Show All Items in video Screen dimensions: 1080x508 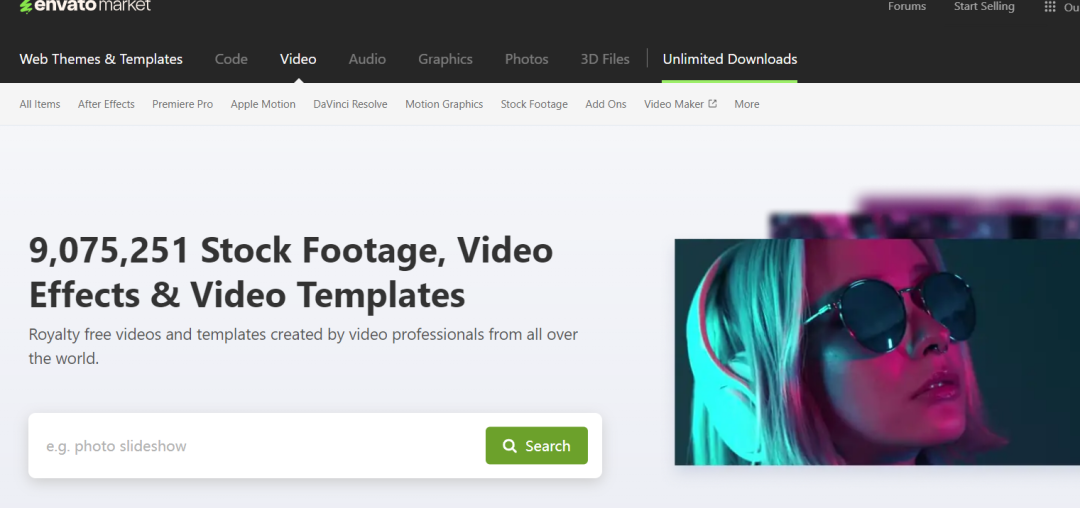point(40,104)
